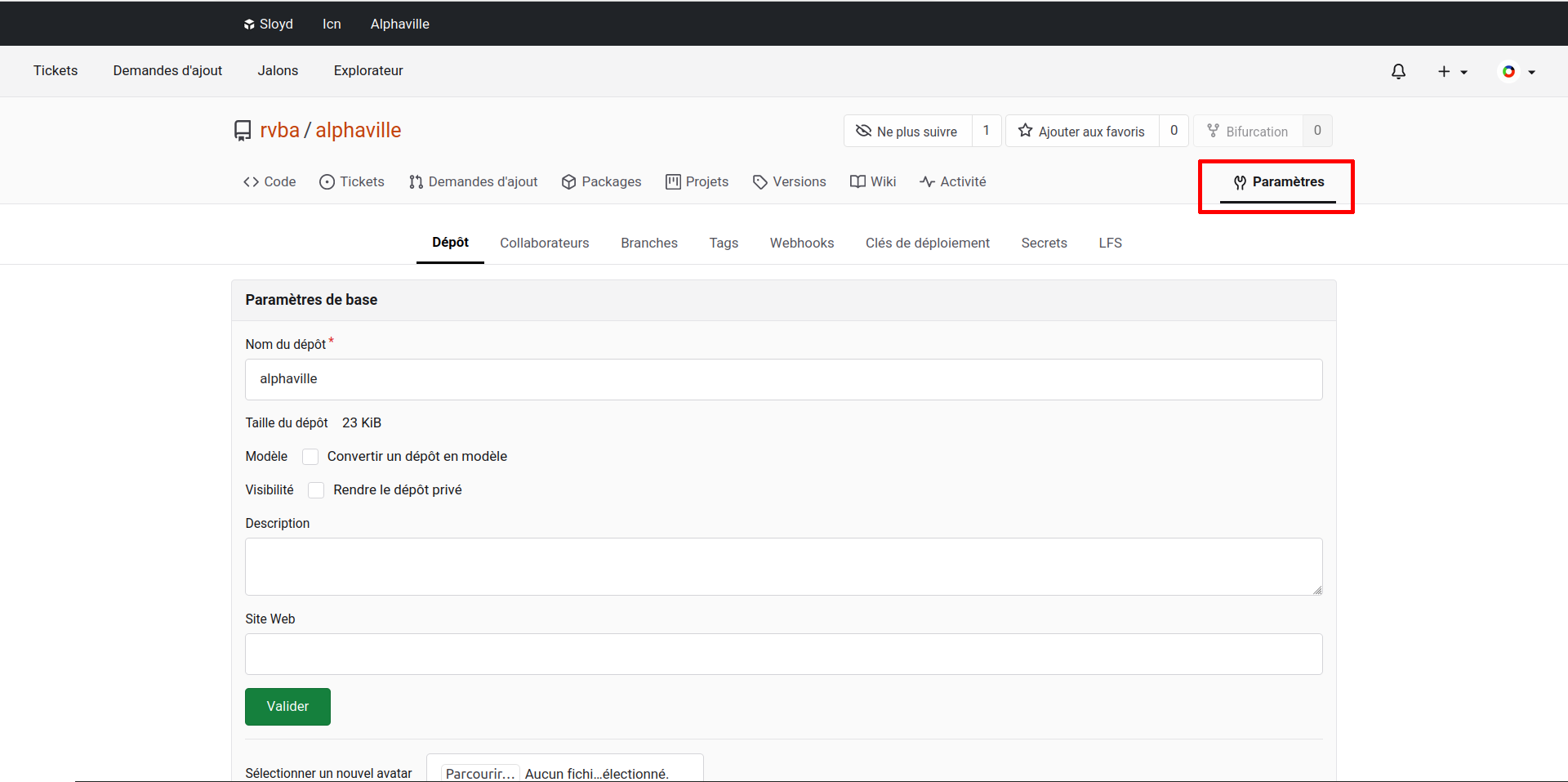Viewport: 1568px width, 782px height.
Task: Click the Bifurcation fork icon
Action: coord(1213,131)
